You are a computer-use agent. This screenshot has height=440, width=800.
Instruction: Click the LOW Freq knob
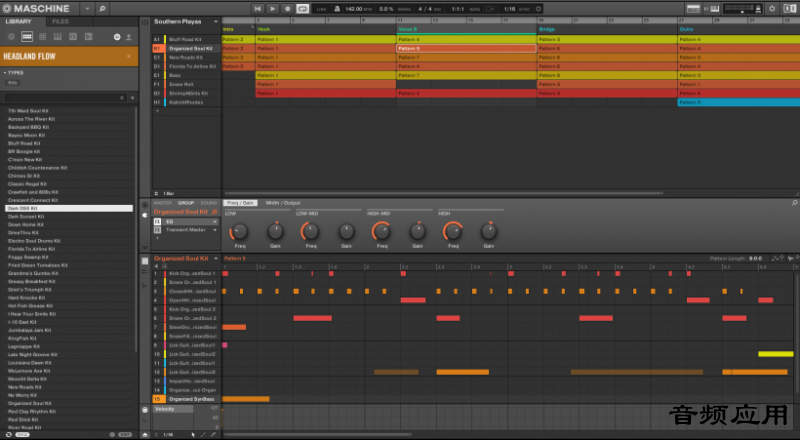[x=239, y=232]
